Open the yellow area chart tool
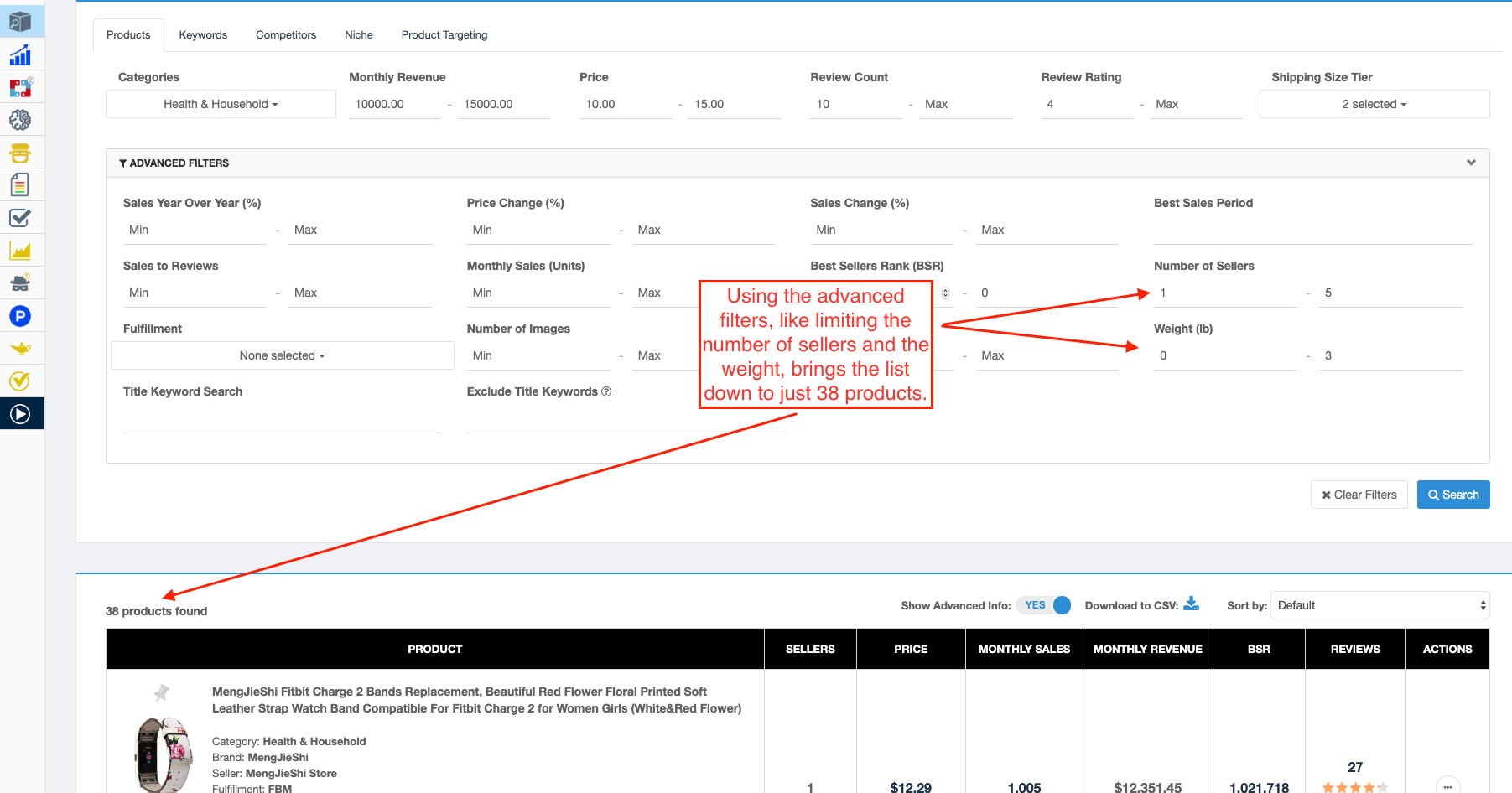Screen dimensions: 1512x793 click(20, 251)
